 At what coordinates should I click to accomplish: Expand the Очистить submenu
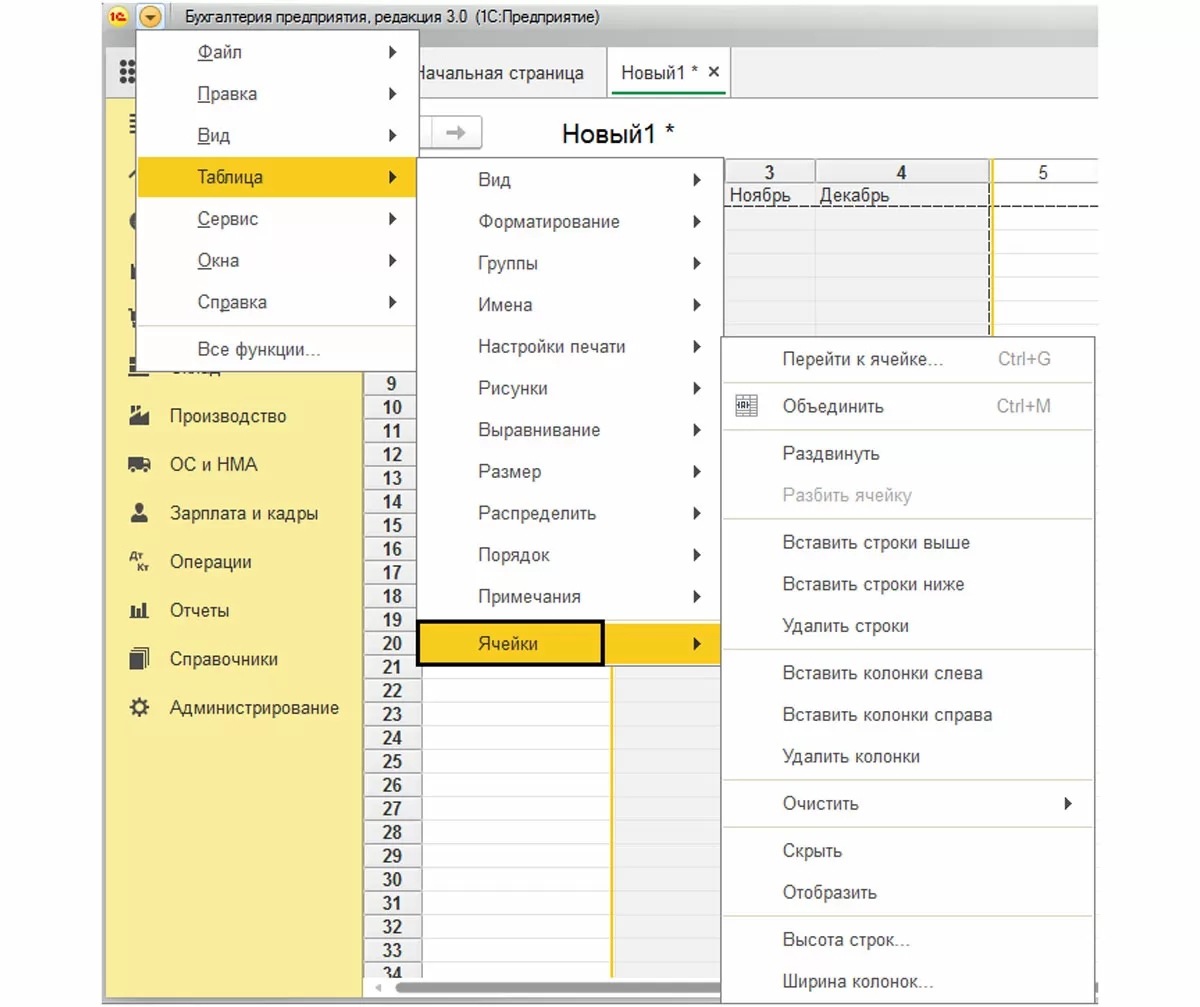909,804
